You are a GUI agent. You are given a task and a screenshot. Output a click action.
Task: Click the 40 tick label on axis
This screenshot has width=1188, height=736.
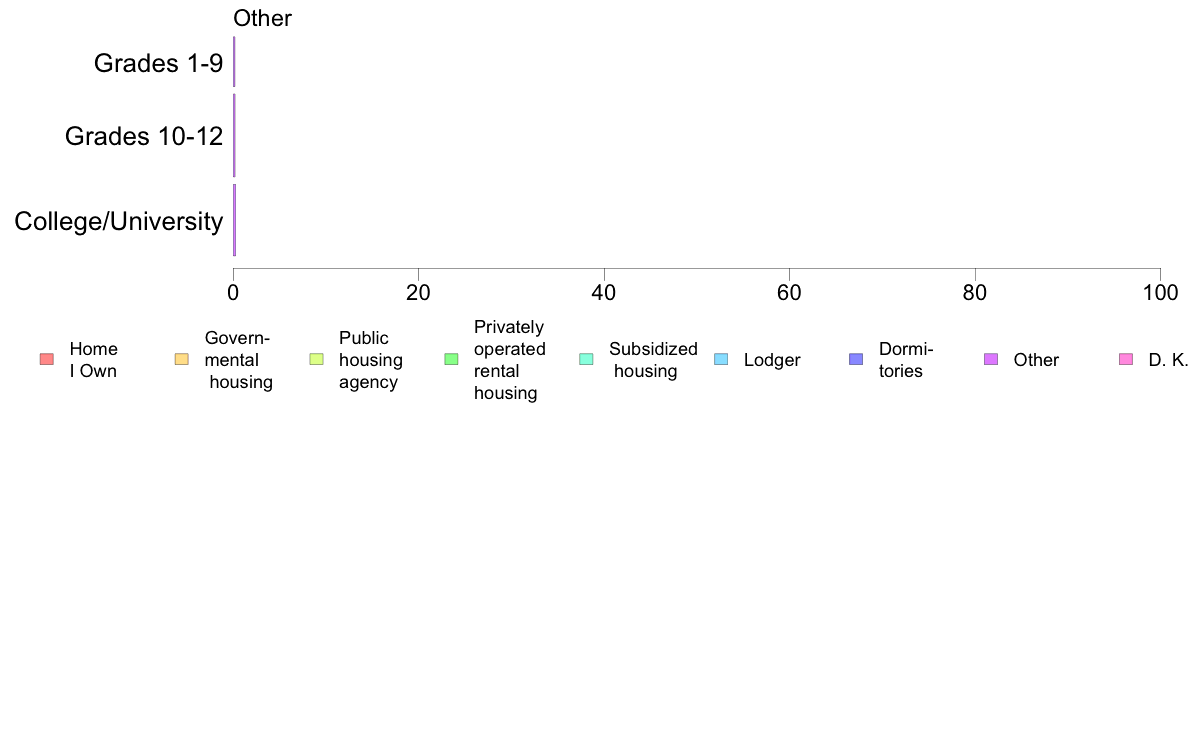604,293
